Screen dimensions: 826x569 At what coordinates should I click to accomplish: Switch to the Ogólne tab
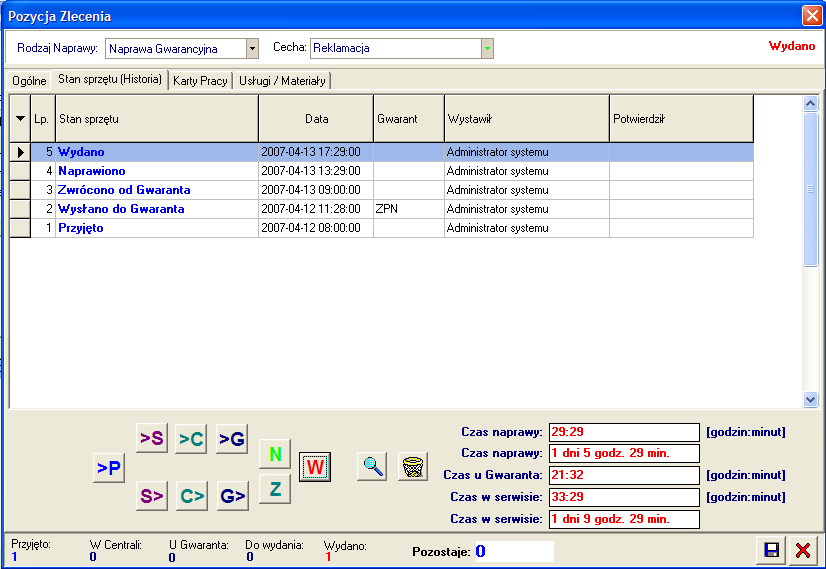pyautogui.click(x=29, y=81)
